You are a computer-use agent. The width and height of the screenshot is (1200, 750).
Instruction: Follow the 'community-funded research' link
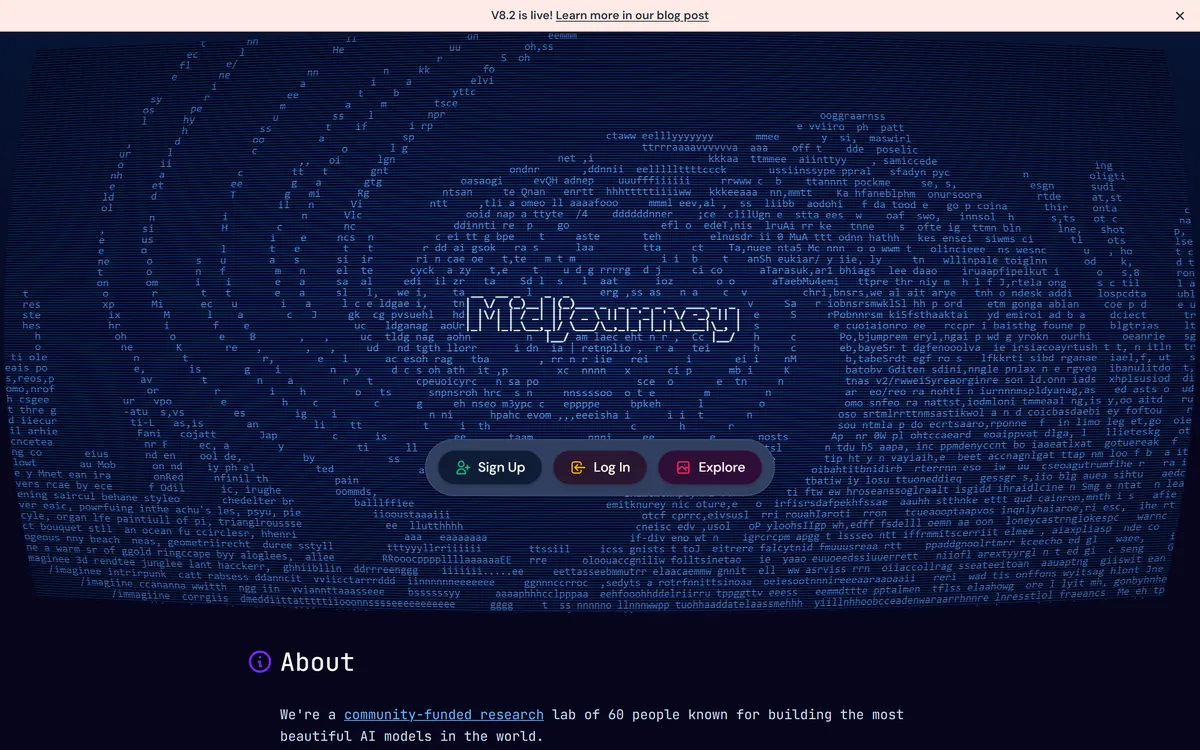pos(444,714)
